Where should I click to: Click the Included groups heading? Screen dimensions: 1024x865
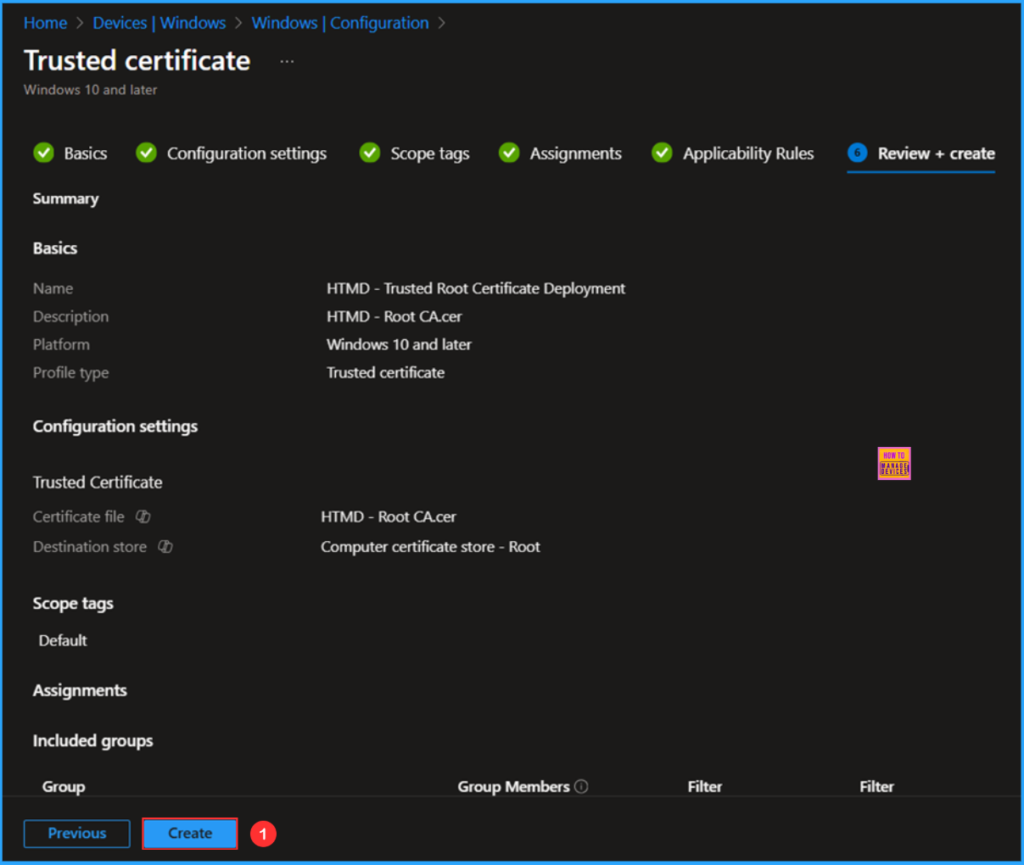pos(93,741)
